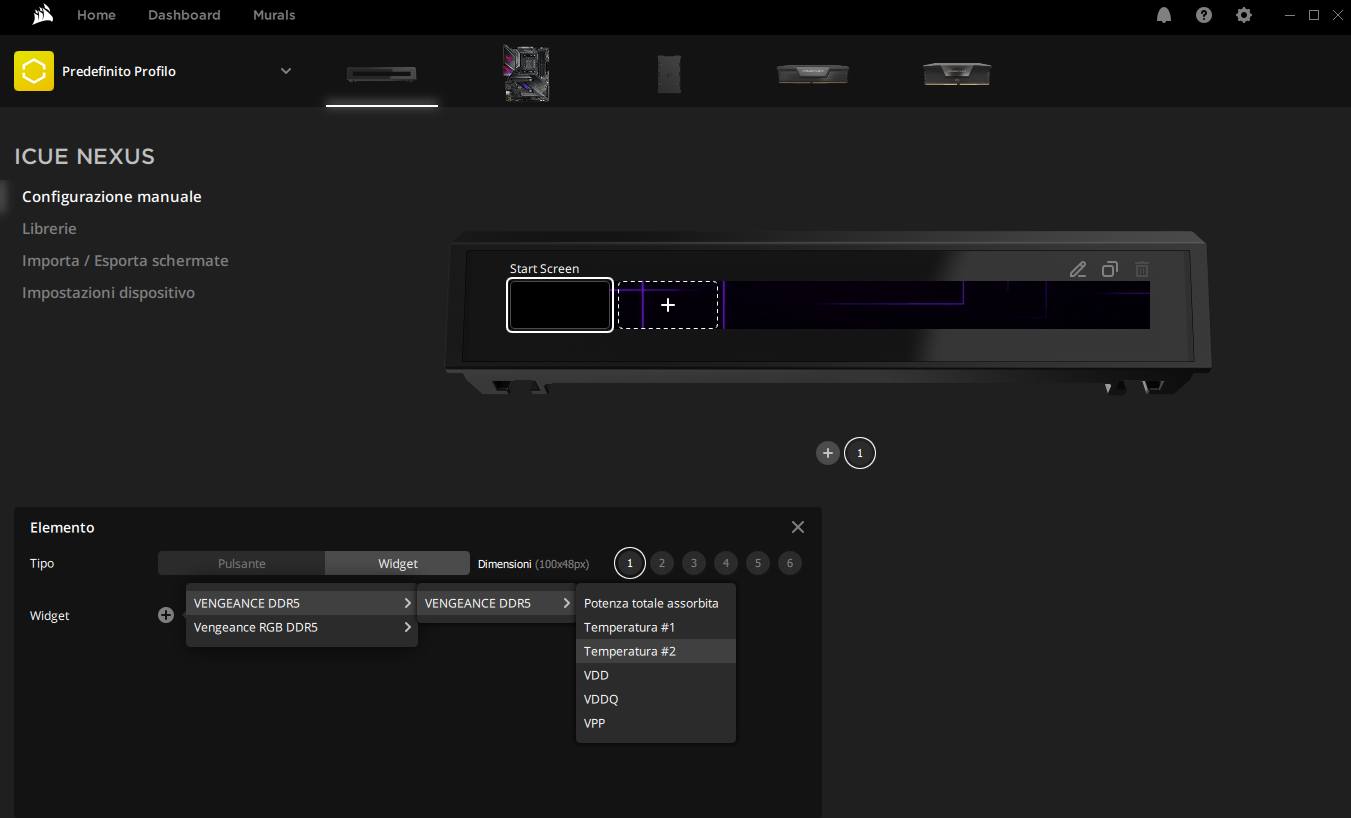
Task: Open Importa / Esporta schermate
Action: pyautogui.click(x=125, y=261)
